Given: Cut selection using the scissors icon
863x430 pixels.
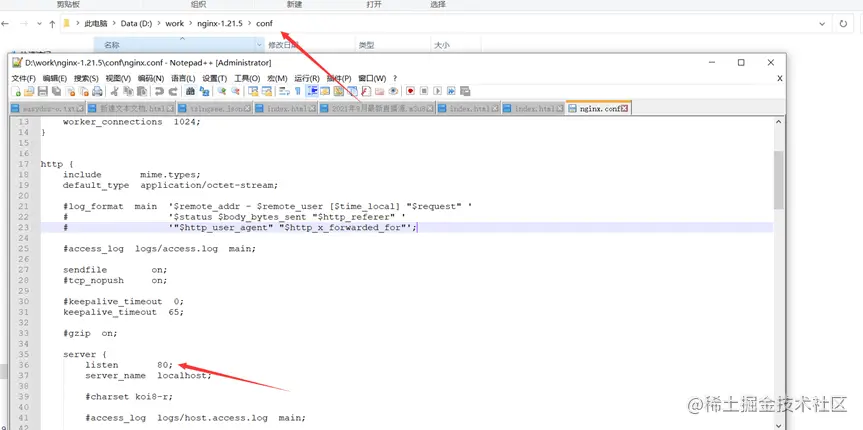Looking at the screenshot, I should click(x=114, y=91).
